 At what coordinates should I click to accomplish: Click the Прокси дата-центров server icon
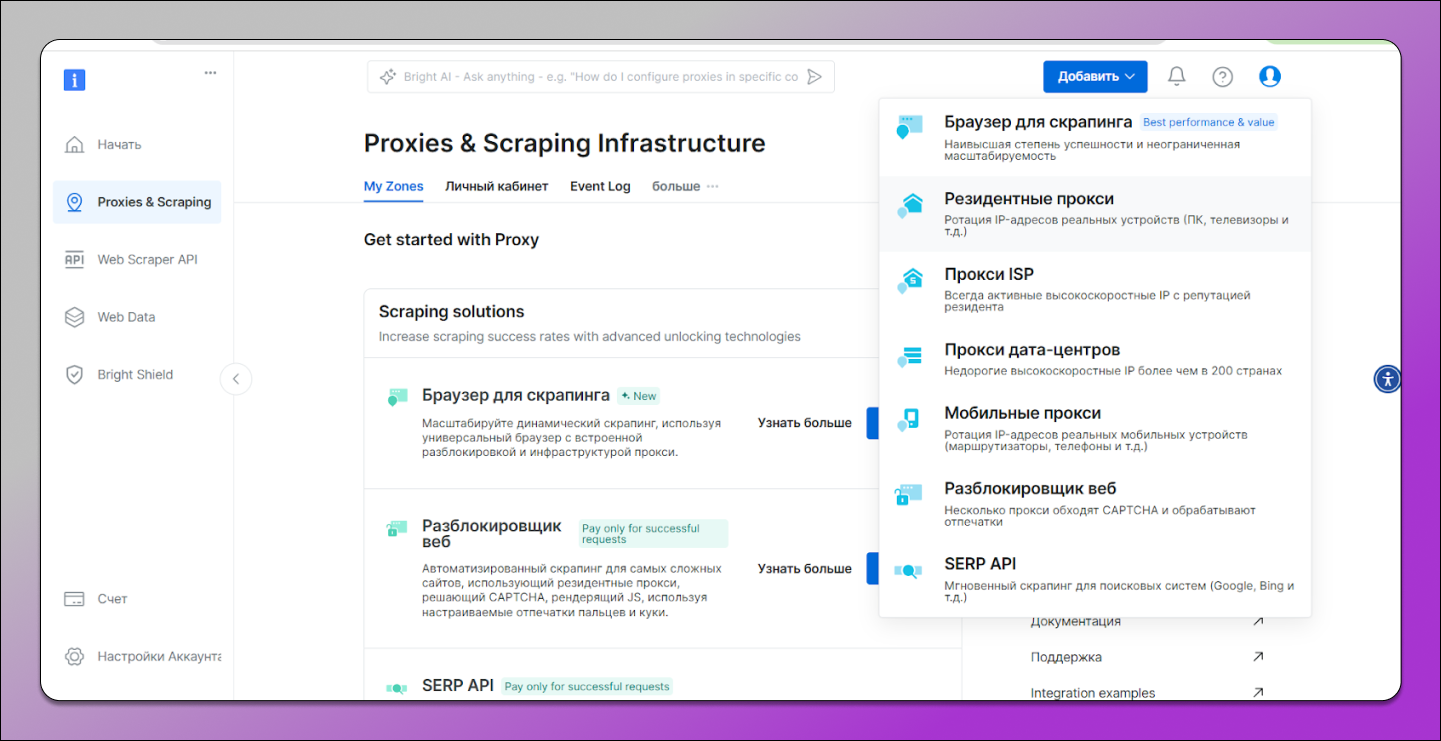pos(909,357)
